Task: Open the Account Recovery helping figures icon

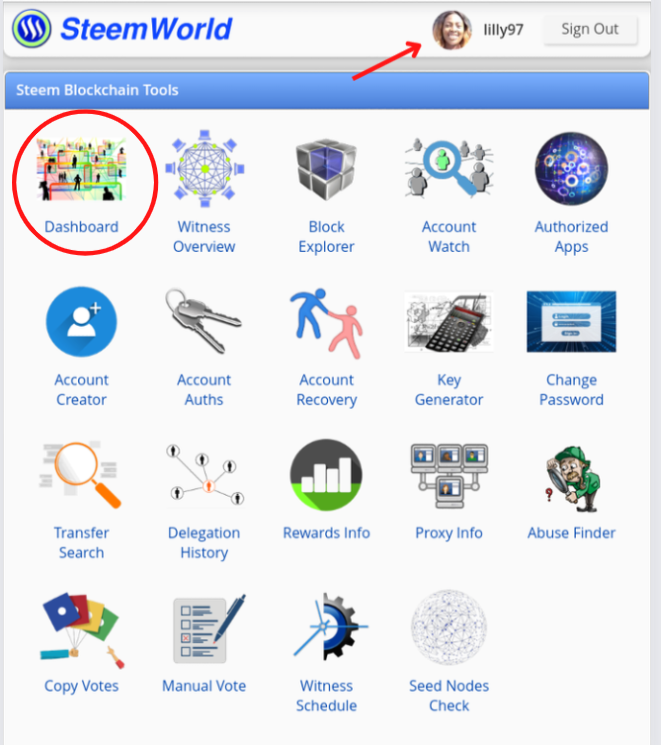Action: [326, 323]
